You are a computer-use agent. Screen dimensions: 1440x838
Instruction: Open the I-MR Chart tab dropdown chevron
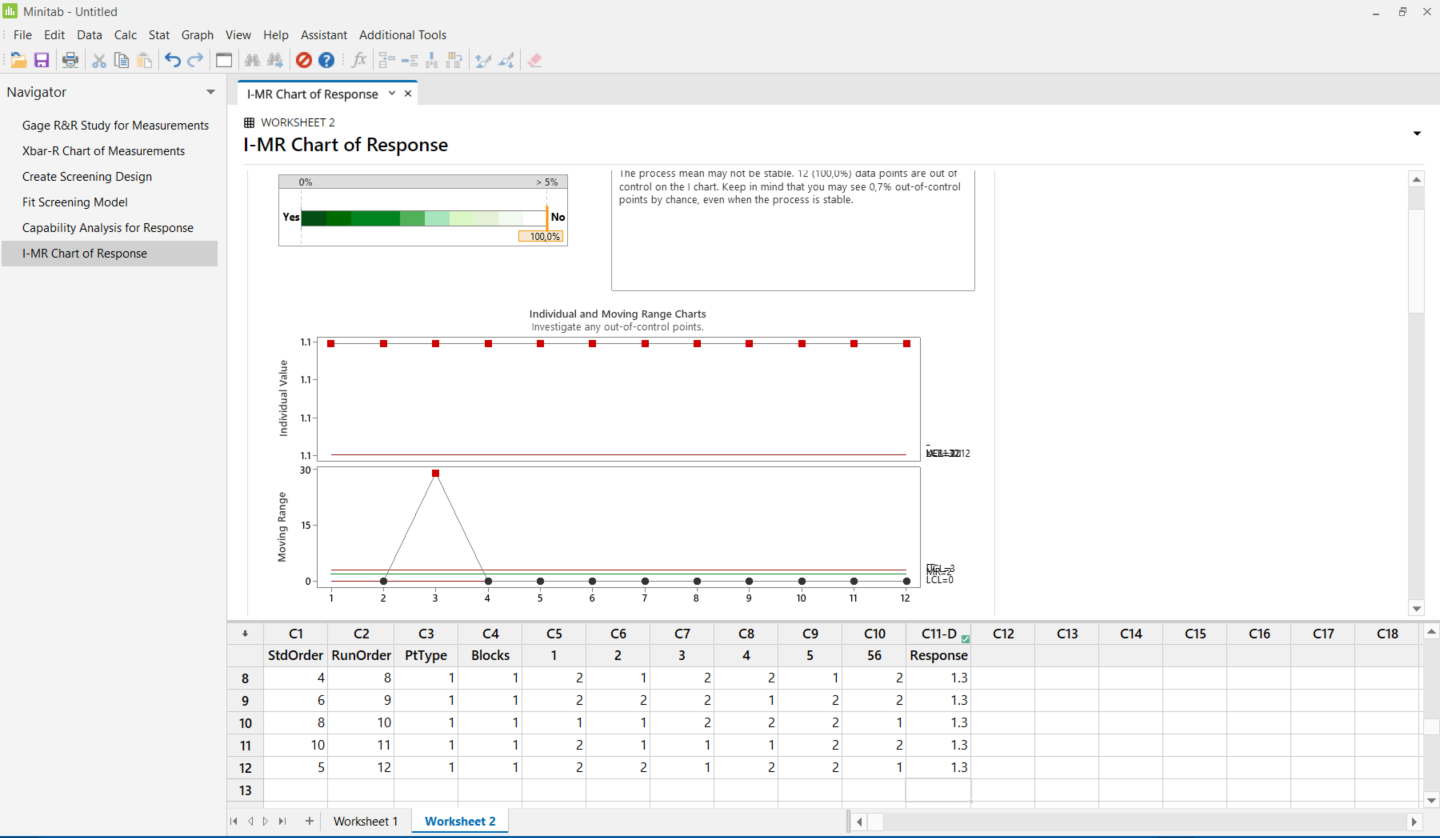pos(391,92)
